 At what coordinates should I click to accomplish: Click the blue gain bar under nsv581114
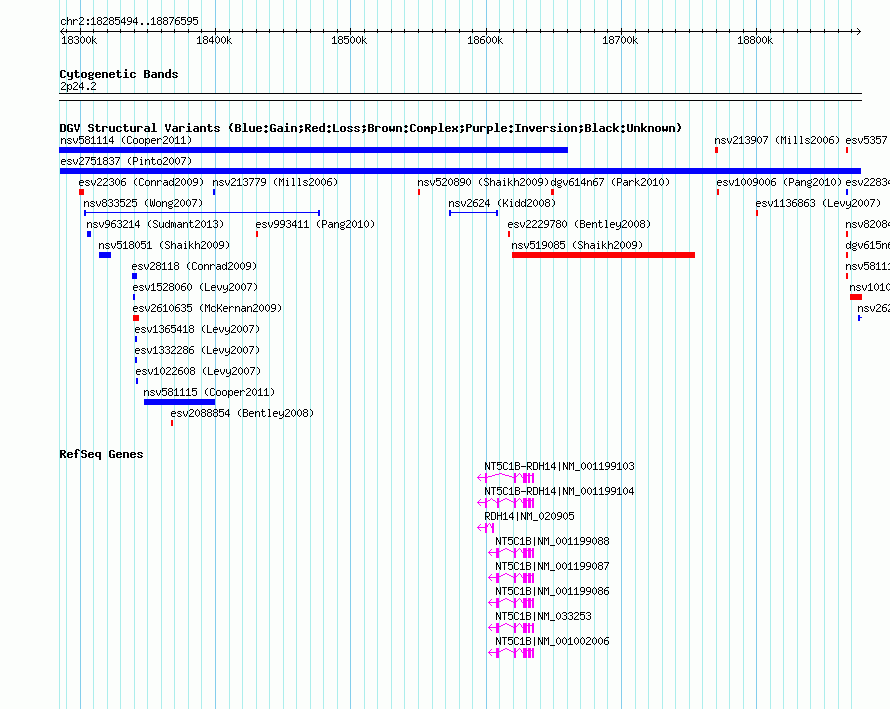point(313,150)
